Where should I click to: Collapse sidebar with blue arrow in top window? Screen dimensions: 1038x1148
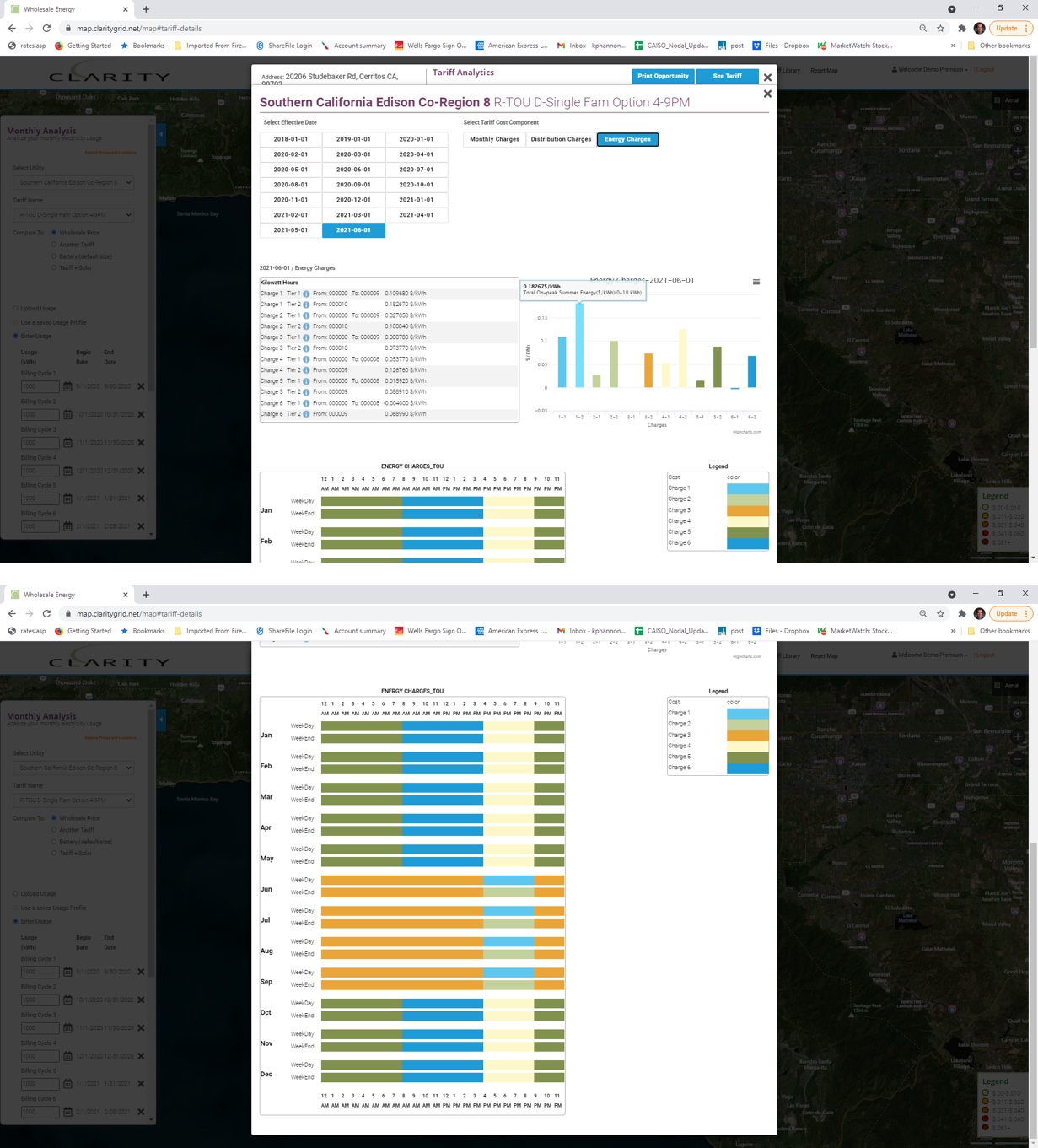point(161,134)
